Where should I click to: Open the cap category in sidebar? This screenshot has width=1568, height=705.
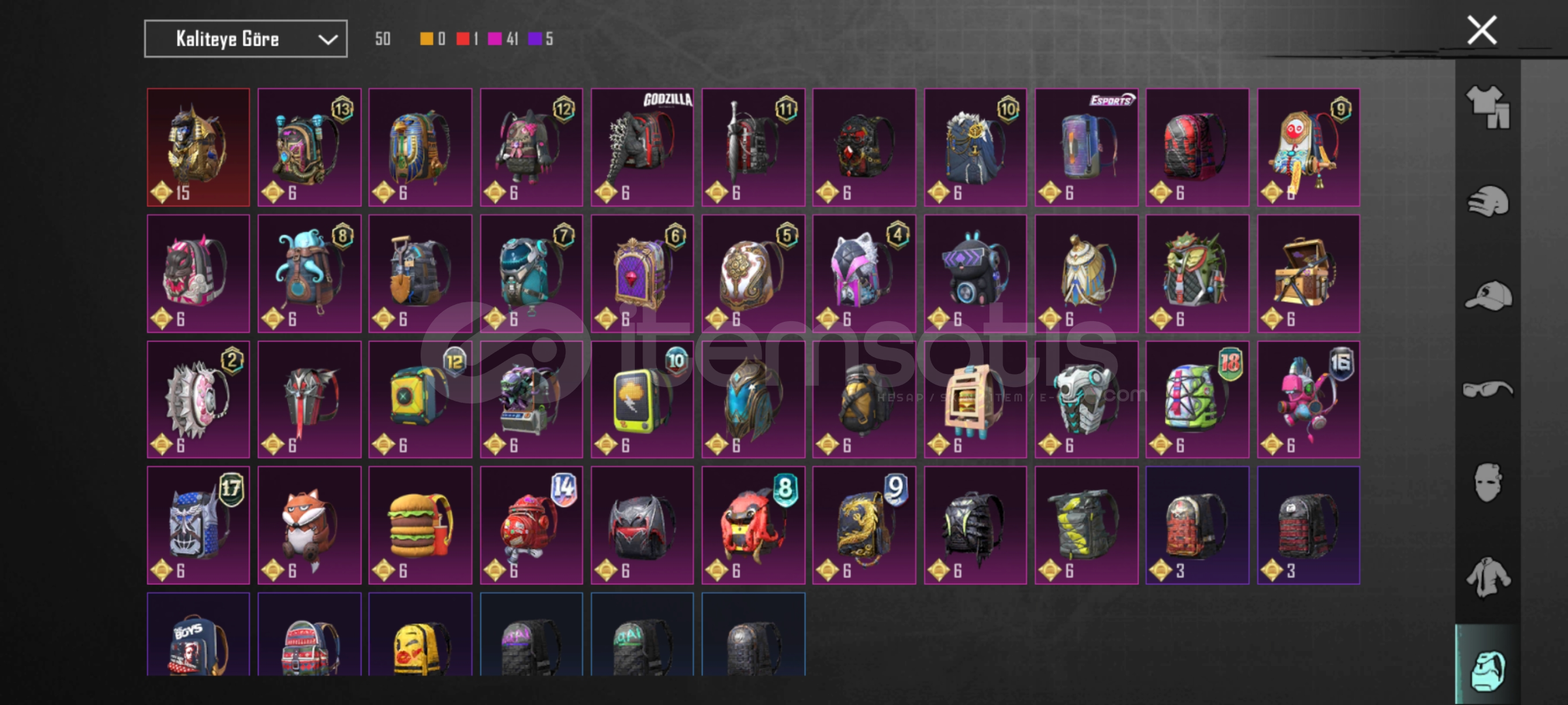pos(1488,296)
